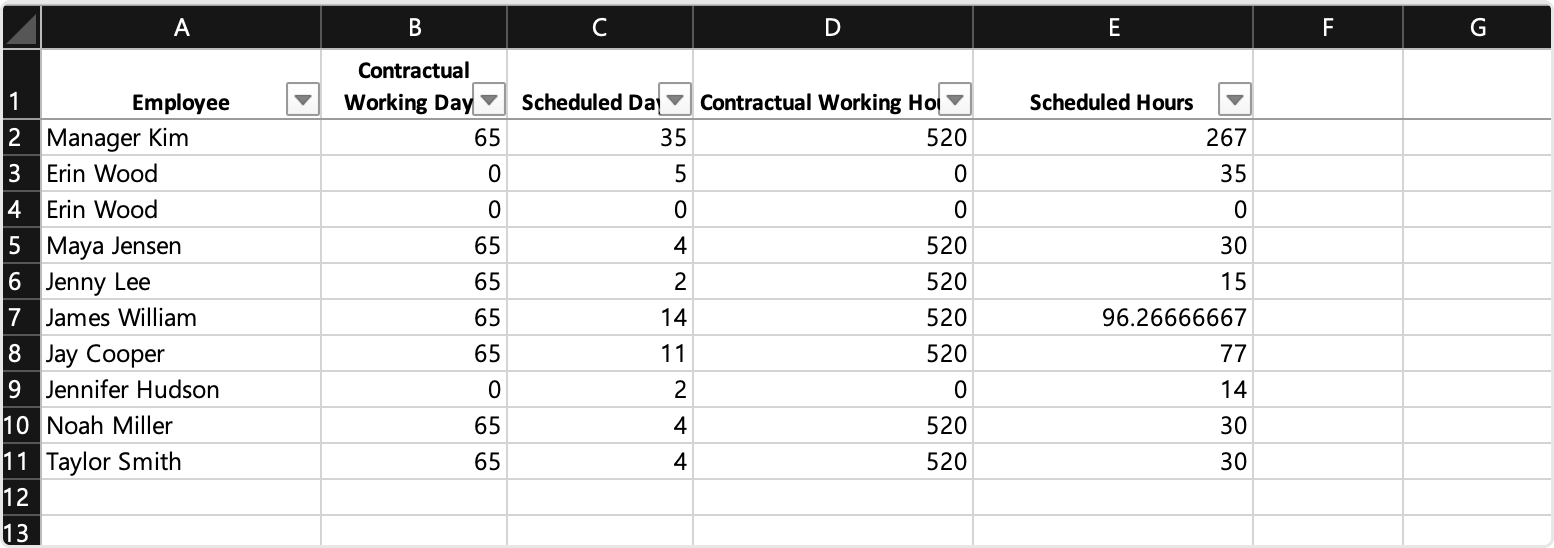
Task: Open the Scheduled Hours filter dropdown
Action: click(1235, 101)
